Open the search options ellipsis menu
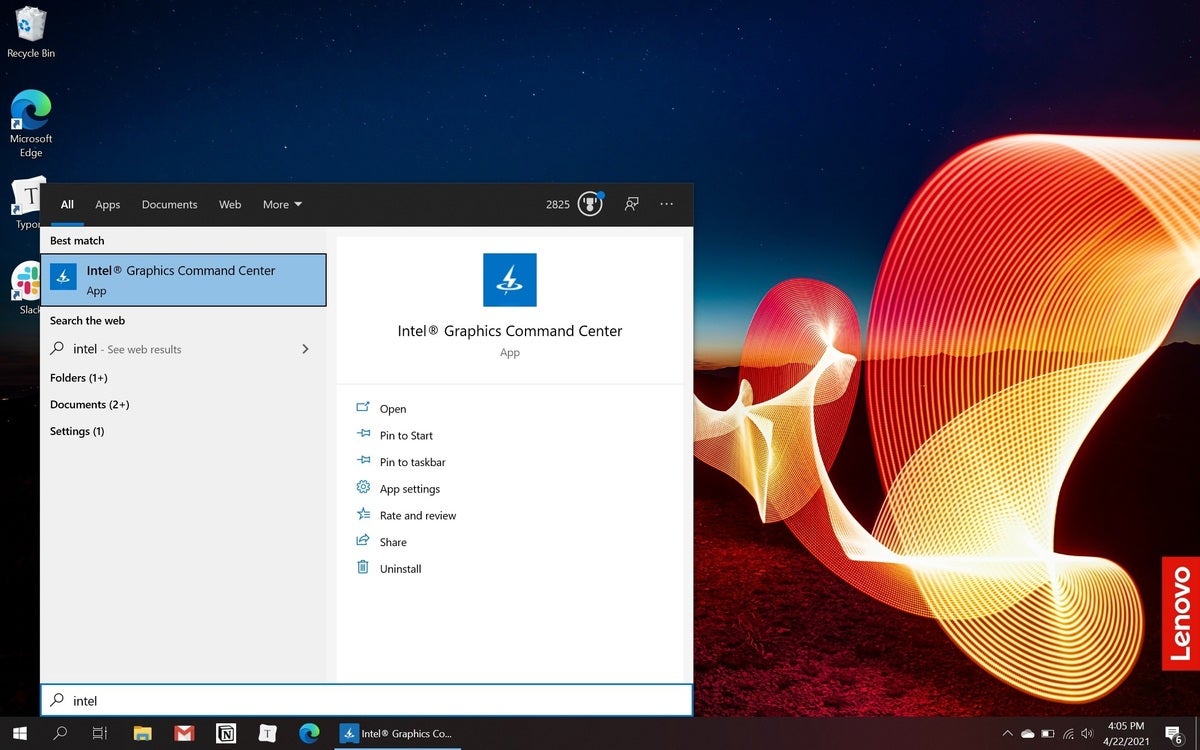 click(667, 204)
